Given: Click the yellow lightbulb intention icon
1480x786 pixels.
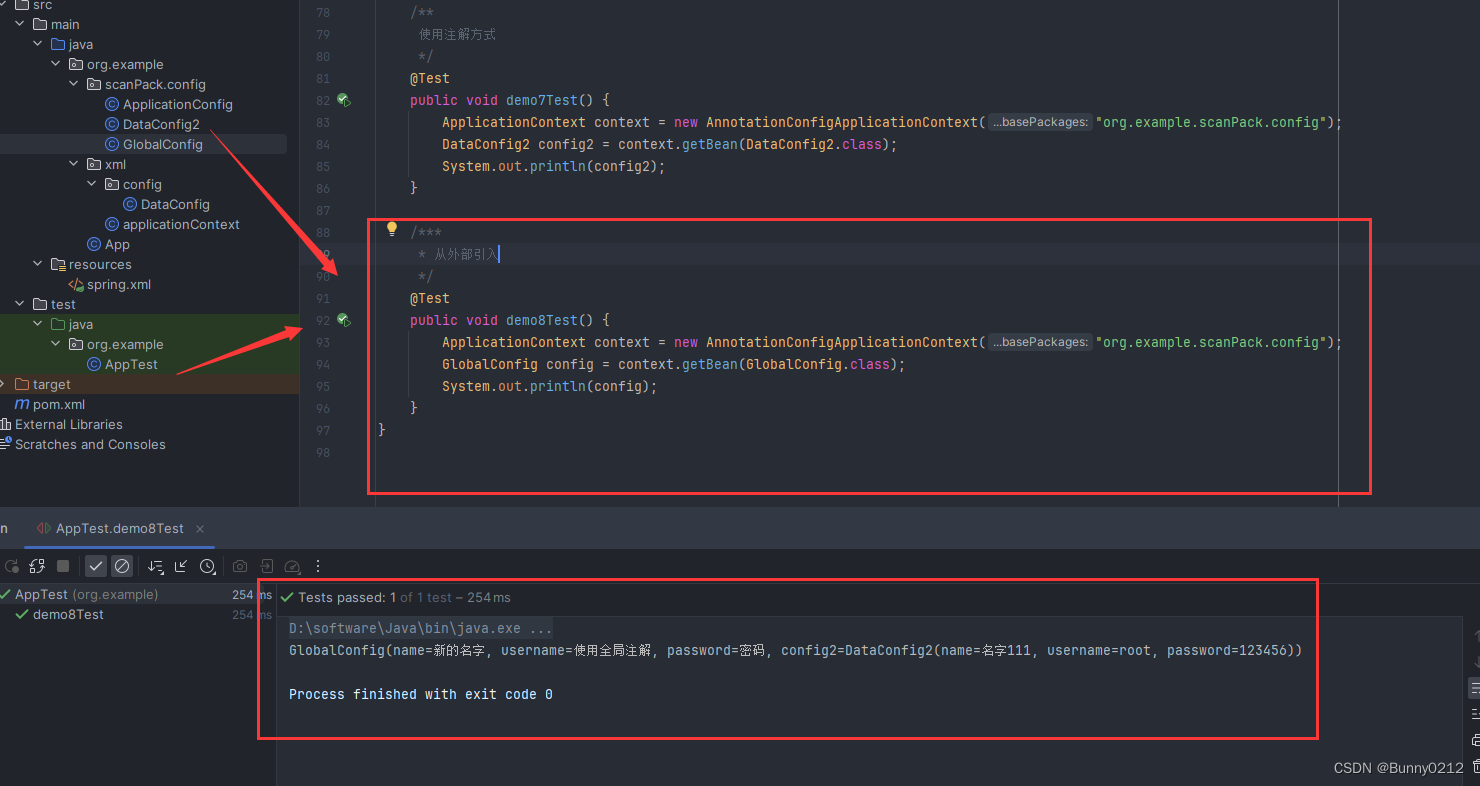Looking at the screenshot, I should 392,230.
